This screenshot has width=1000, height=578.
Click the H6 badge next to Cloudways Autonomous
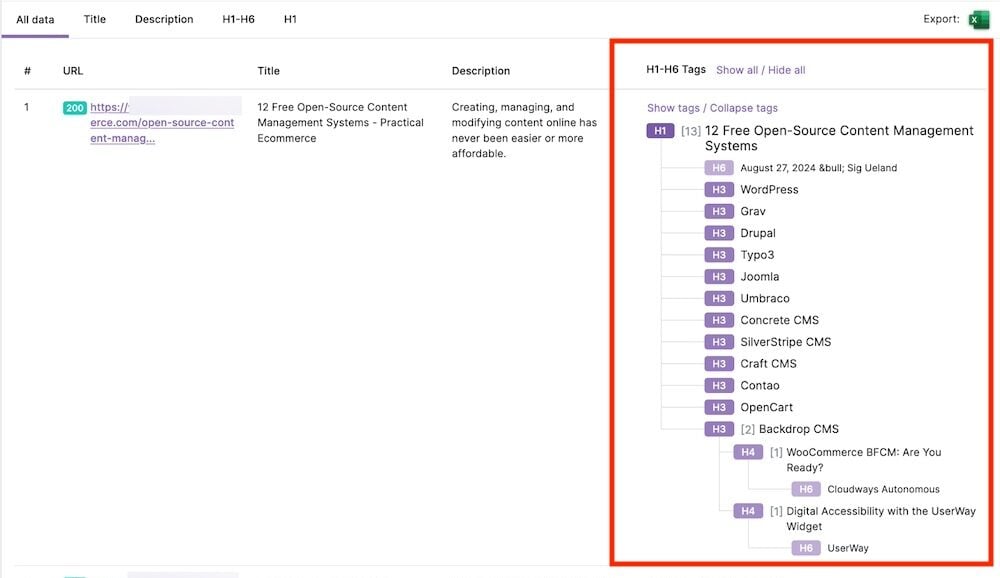(806, 490)
